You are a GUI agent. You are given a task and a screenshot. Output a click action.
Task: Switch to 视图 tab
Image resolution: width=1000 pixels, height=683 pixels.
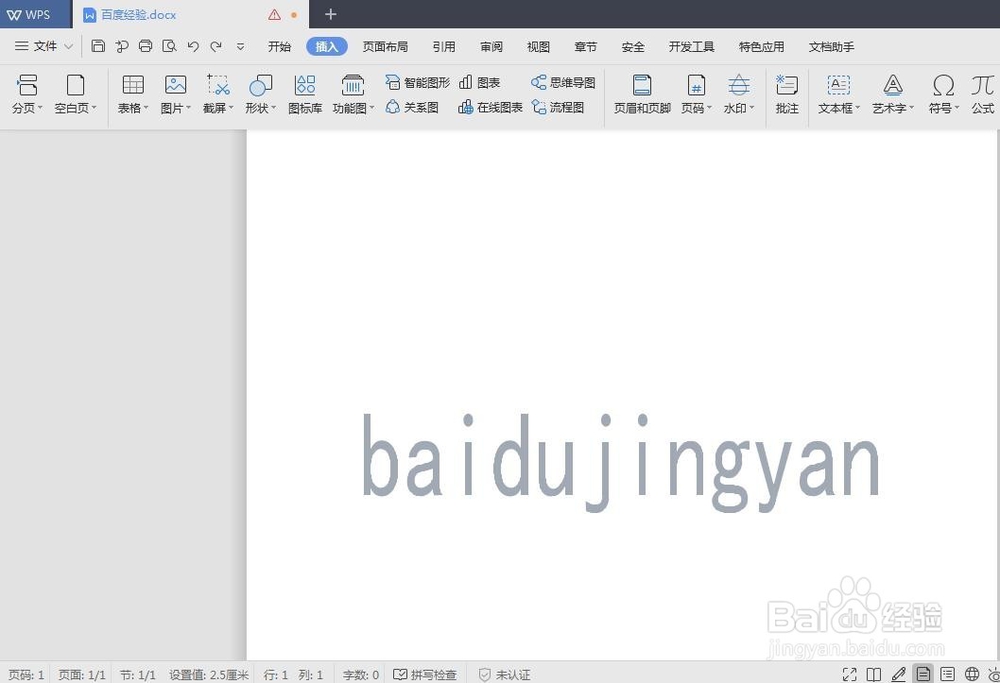click(x=538, y=47)
